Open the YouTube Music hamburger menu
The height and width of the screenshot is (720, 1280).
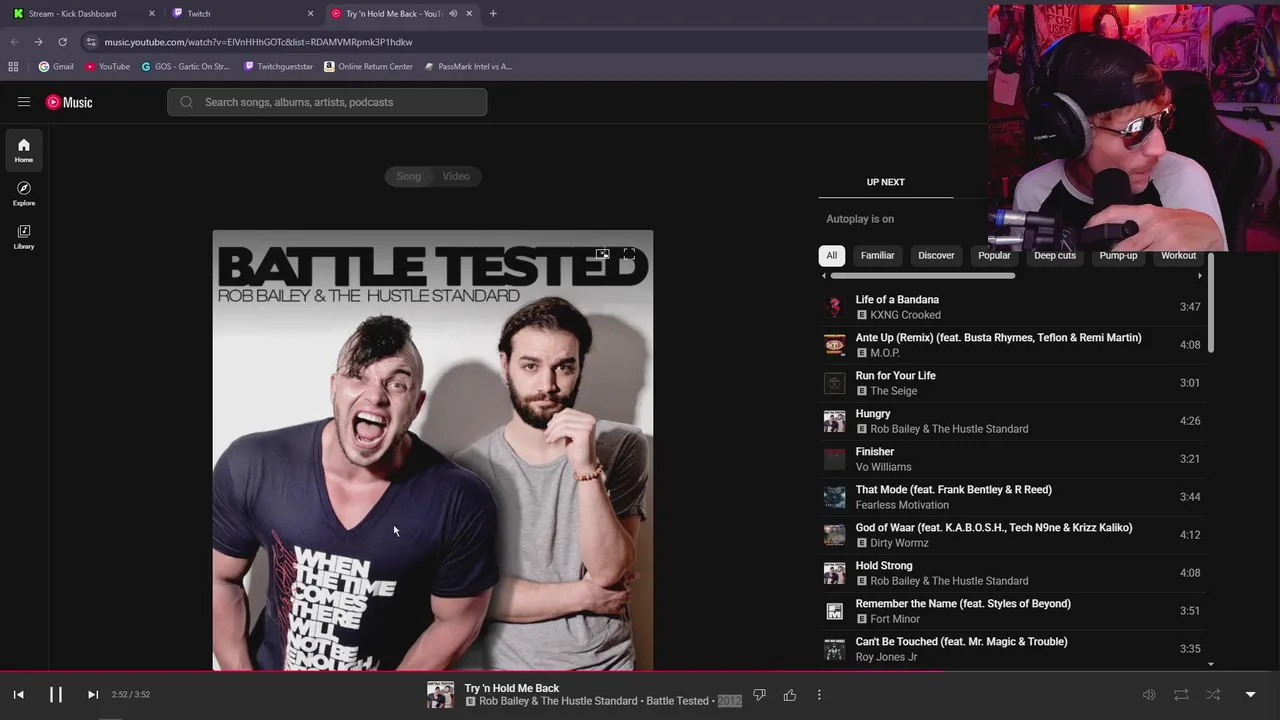tap(24, 102)
